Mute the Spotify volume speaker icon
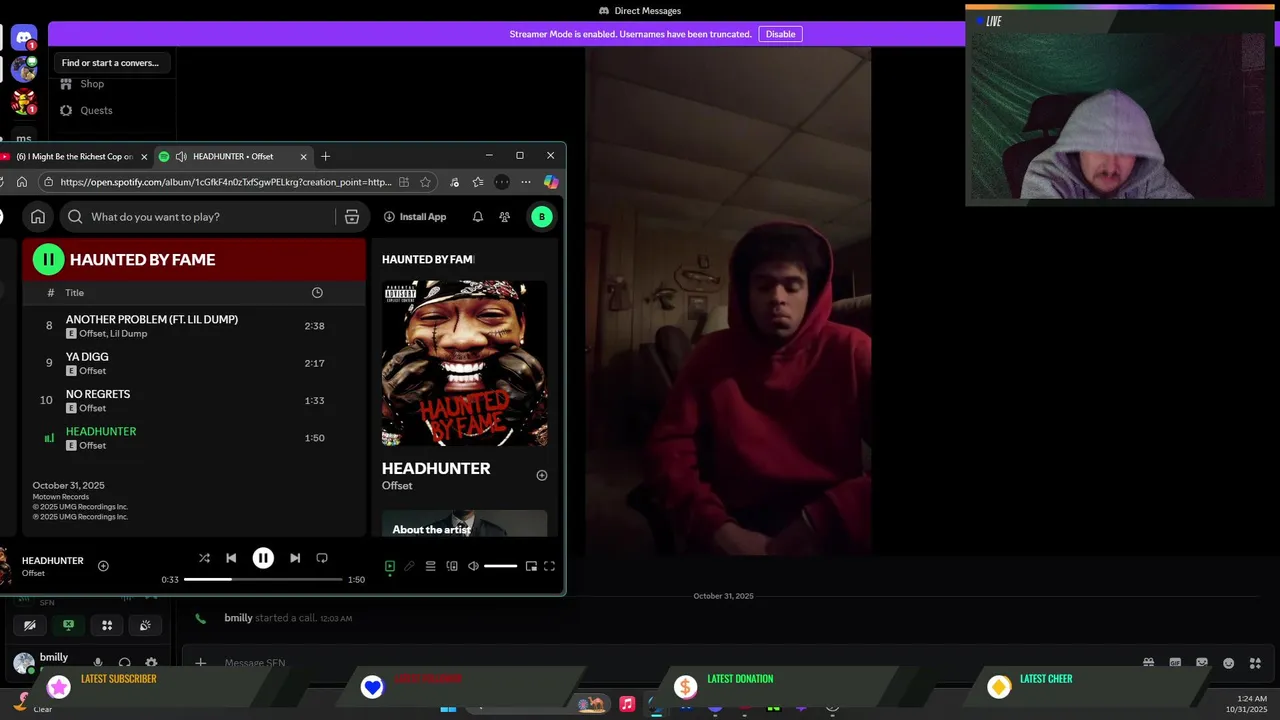This screenshot has width=1280, height=720. click(473, 566)
